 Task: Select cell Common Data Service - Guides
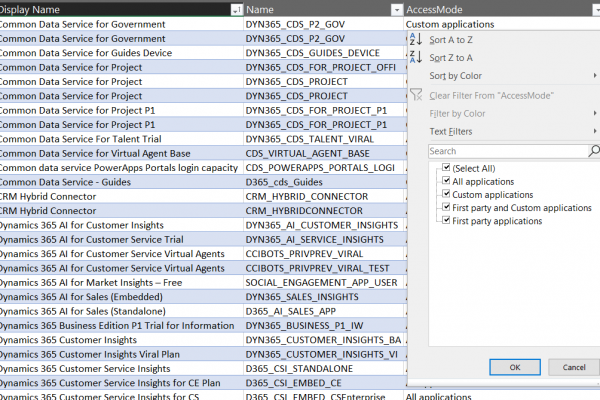tap(121, 182)
